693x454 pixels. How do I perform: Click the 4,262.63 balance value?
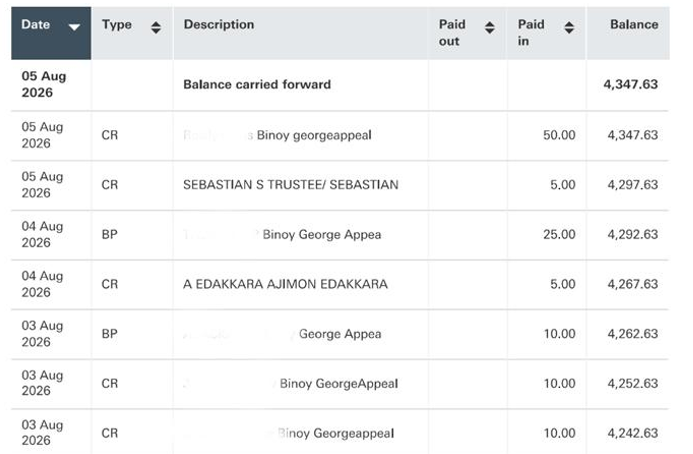[x=632, y=334]
